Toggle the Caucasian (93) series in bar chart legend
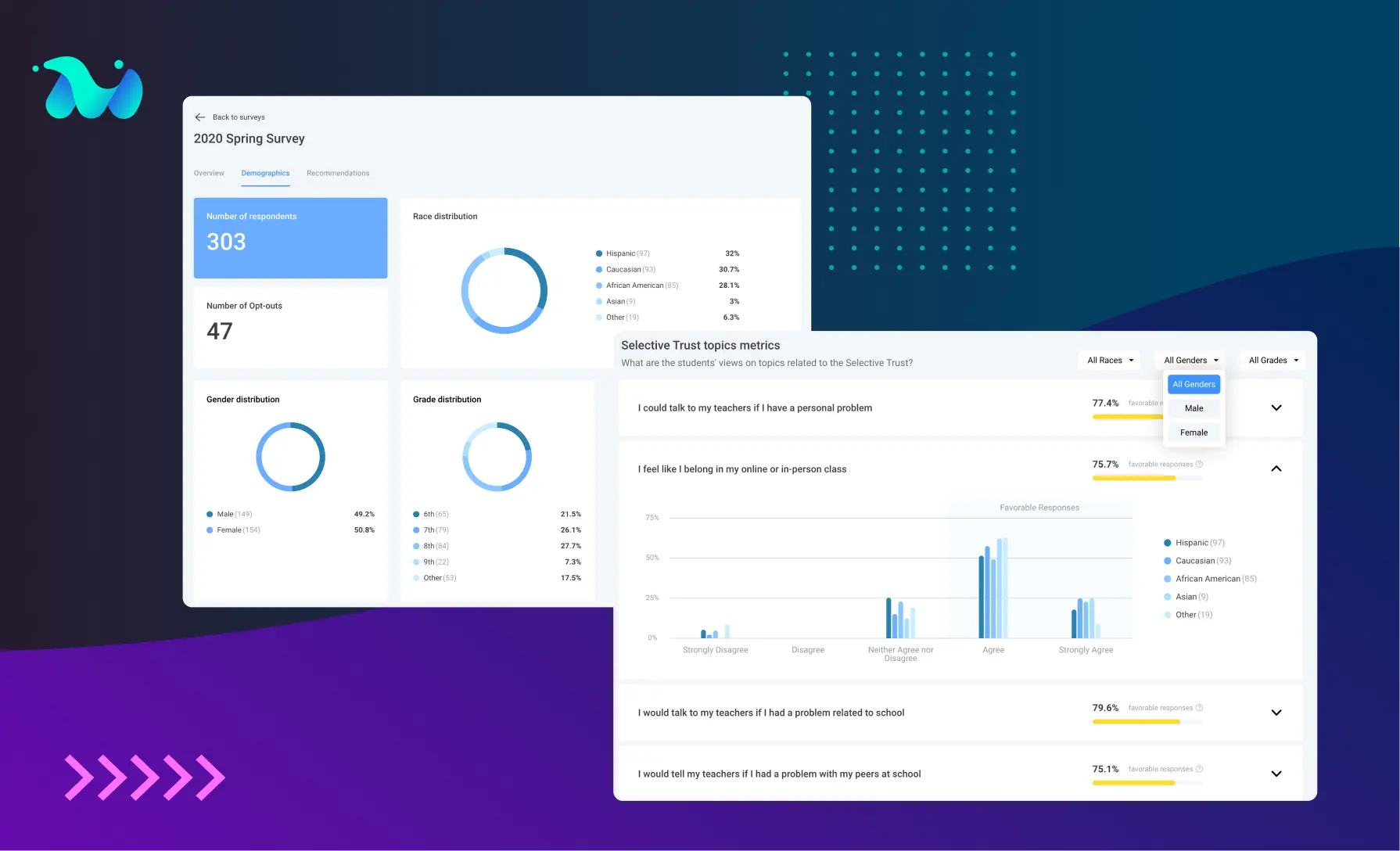 point(1197,561)
